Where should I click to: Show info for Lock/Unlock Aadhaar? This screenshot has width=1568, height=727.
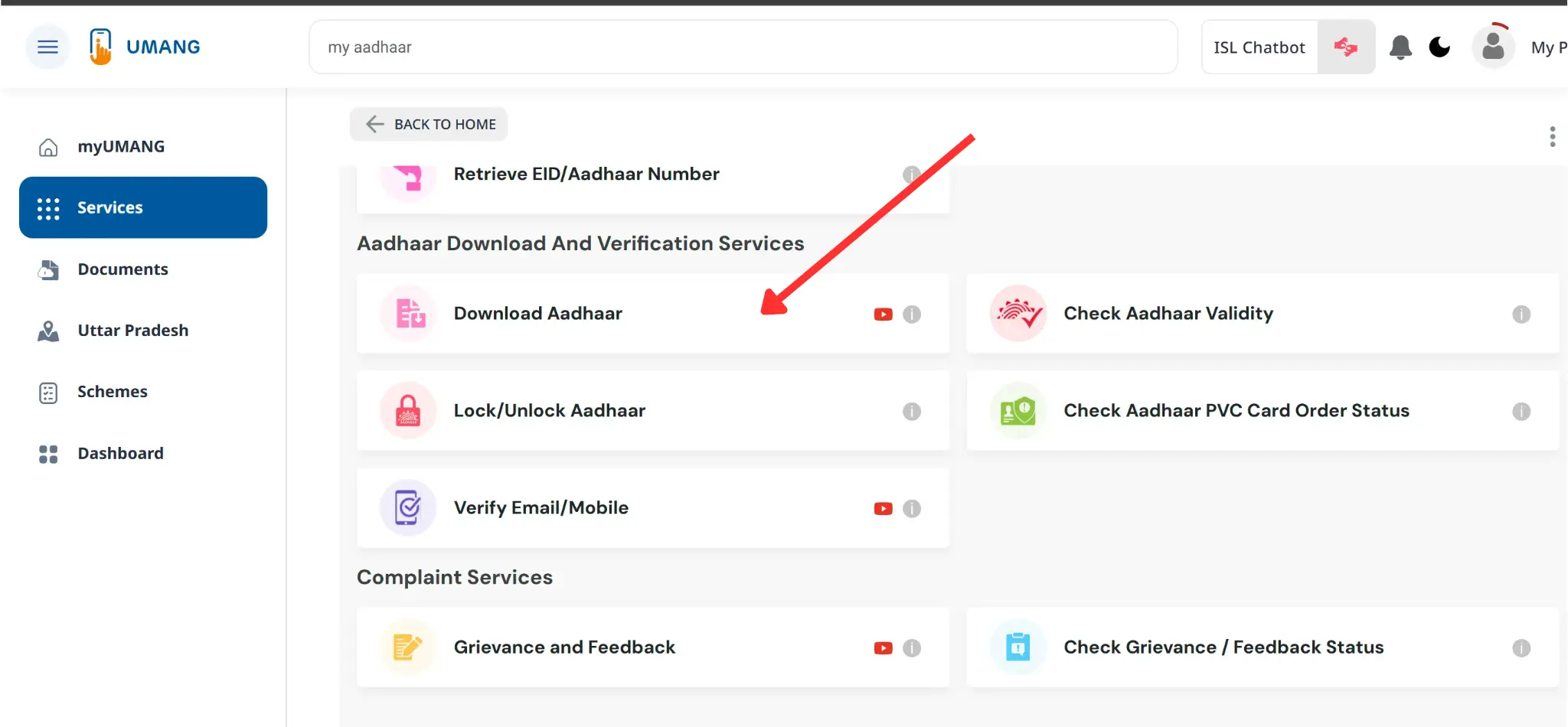point(911,412)
